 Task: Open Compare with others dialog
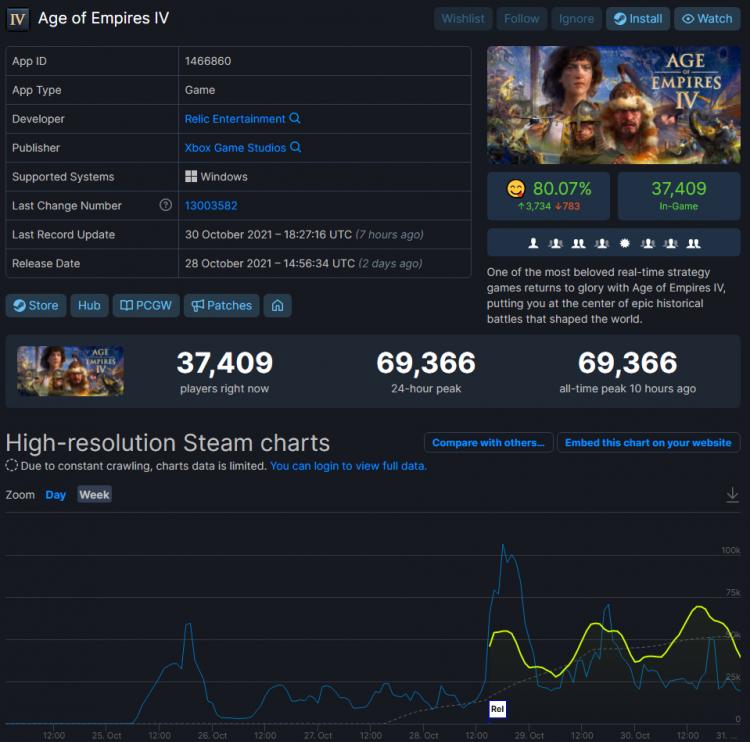click(x=488, y=443)
